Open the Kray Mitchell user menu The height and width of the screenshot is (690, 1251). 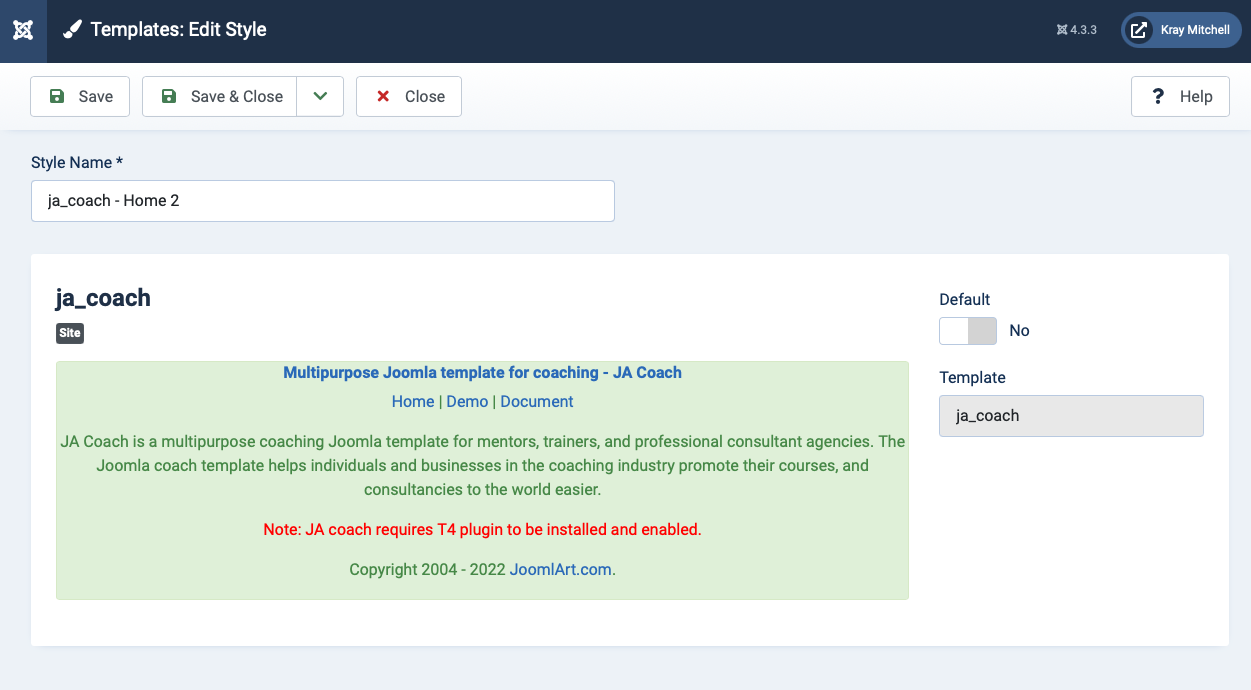(1181, 30)
